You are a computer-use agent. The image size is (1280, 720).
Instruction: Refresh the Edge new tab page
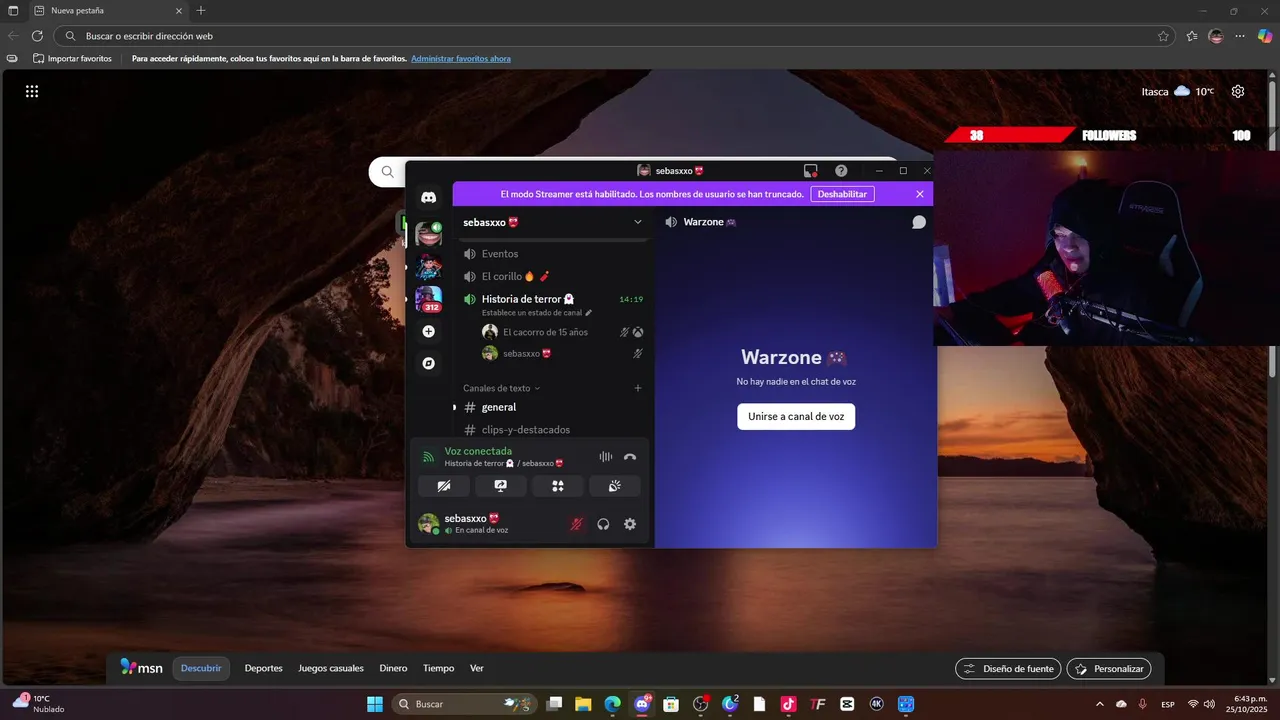point(37,36)
